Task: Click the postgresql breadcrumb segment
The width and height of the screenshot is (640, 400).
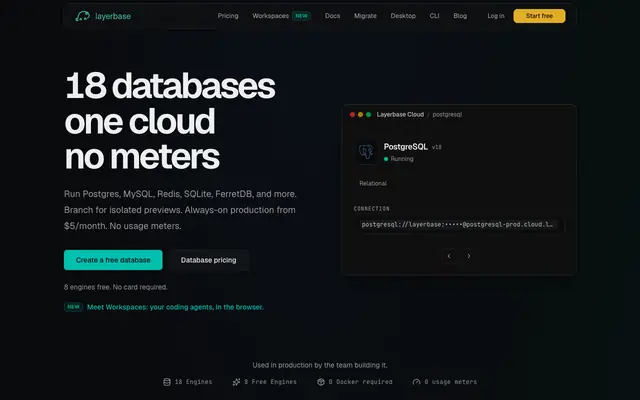Action: tap(447, 115)
